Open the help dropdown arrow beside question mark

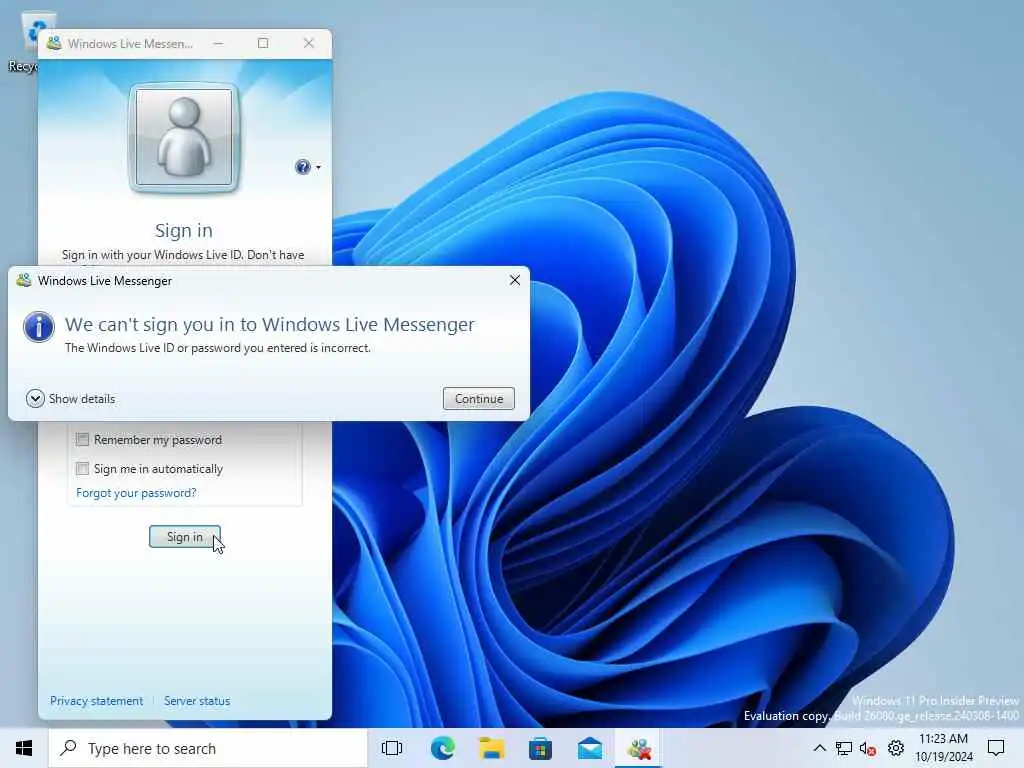[x=319, y=167]
